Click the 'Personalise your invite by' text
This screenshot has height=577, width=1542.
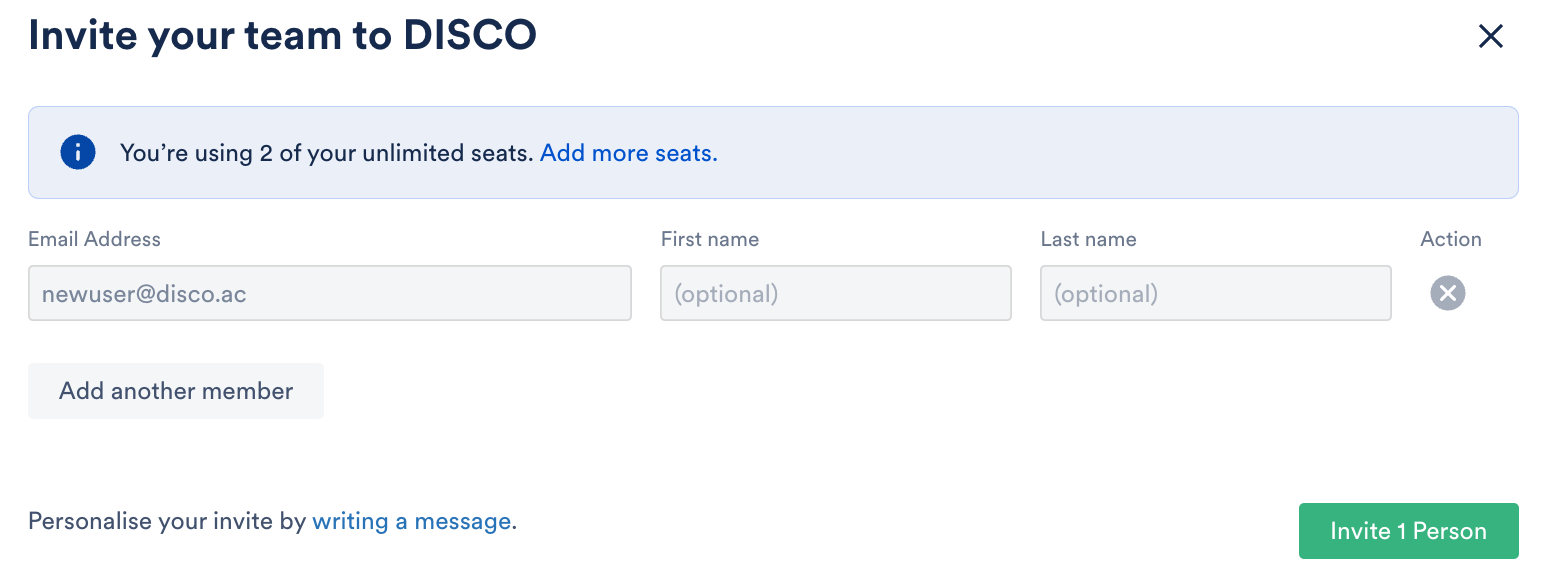[x=167, y=521]
